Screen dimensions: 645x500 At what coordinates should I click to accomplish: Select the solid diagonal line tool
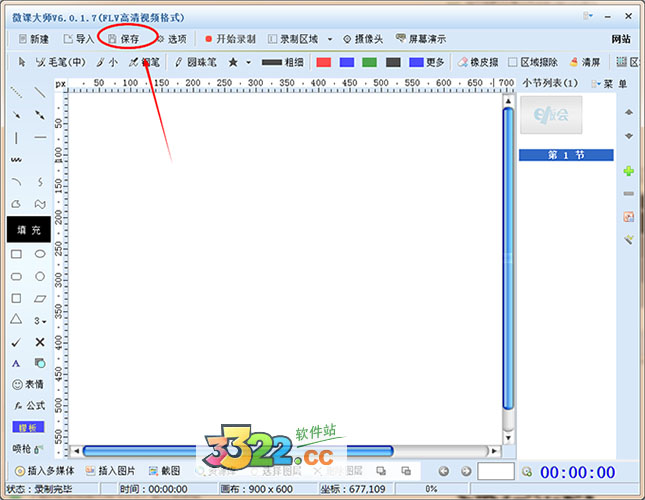(40, 92)
